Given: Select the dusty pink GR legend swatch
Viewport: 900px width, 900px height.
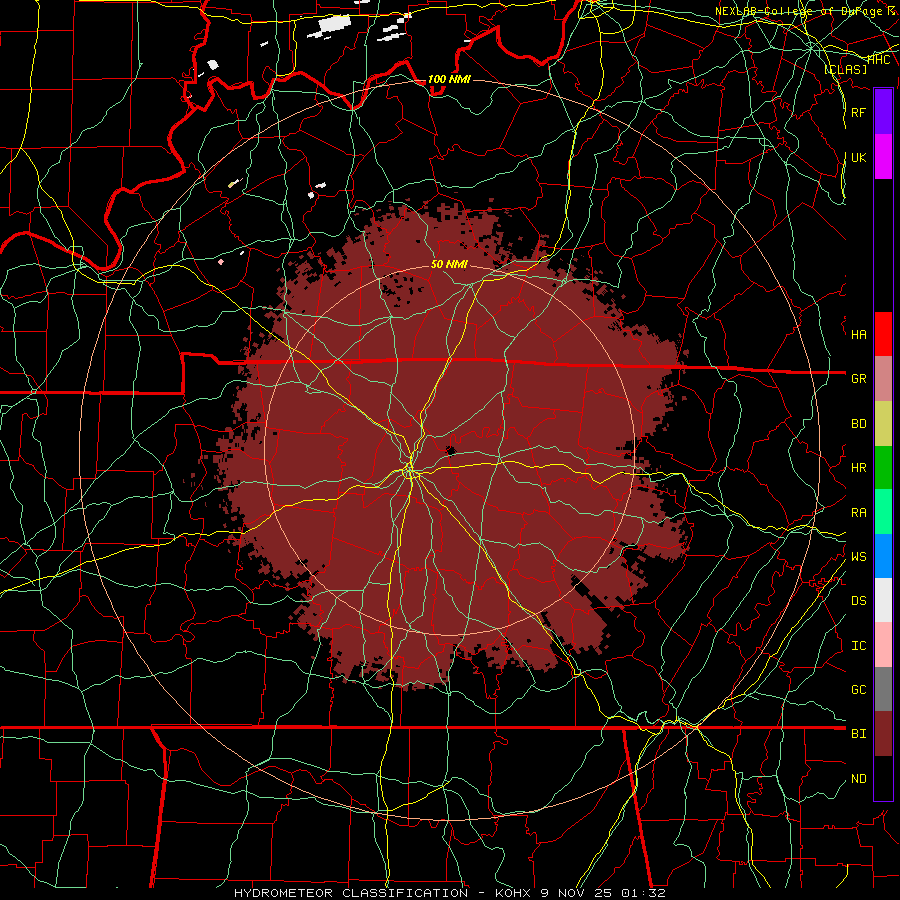Looking at the screenshot, I should click(883, 379).
